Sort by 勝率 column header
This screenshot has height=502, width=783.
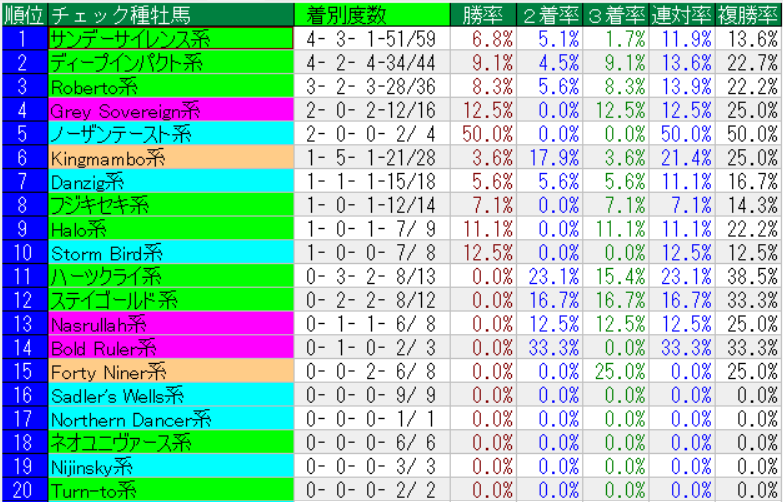tap(482, 14)
